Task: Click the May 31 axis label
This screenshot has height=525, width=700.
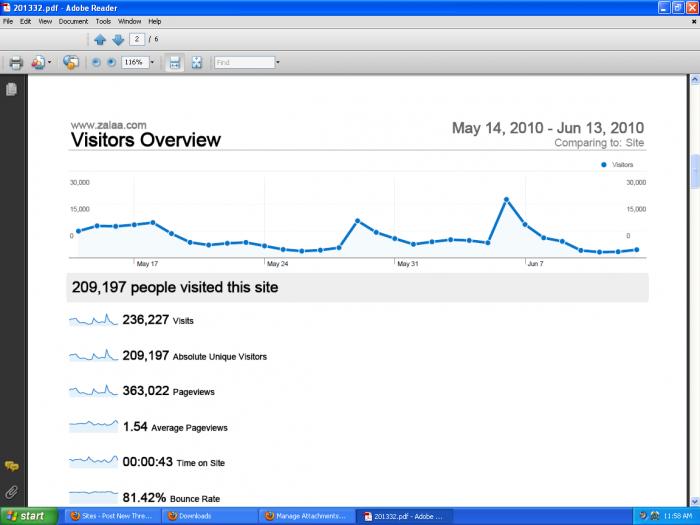Action: pyautogui.click(x=408, y=264)
